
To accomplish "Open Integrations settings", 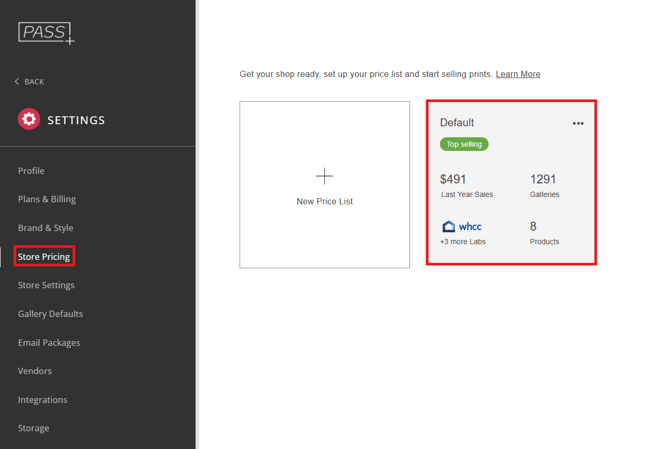I will (x=43, y=400).
